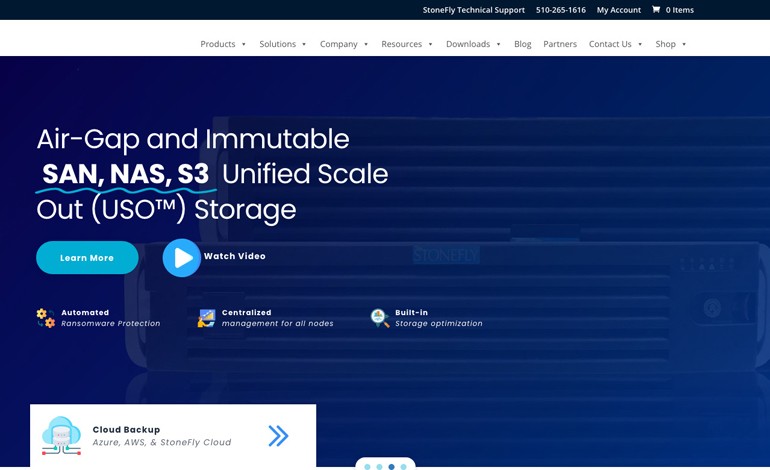Open the Partners page

(560, 44)
